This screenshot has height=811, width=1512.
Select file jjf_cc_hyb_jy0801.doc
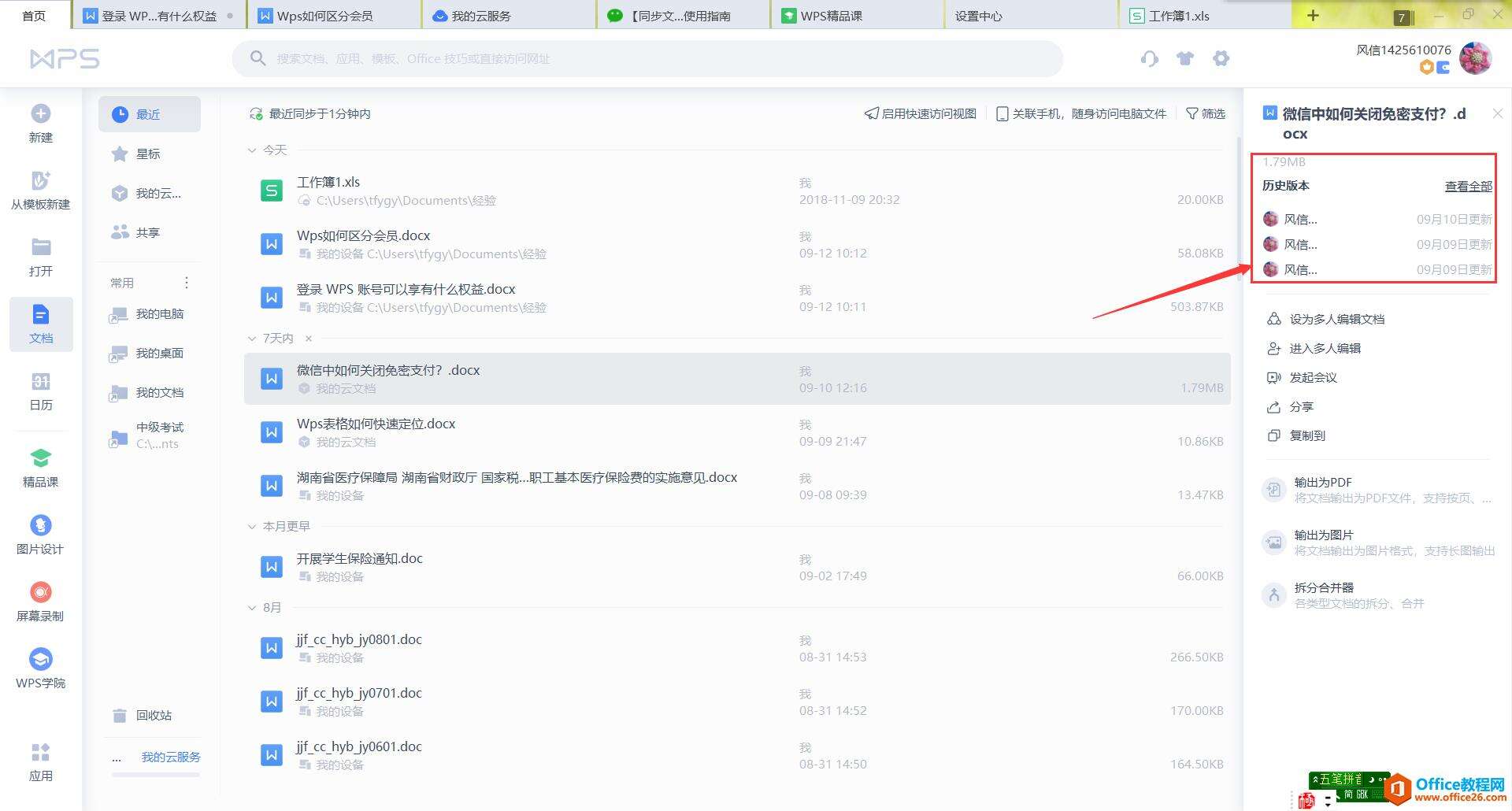(x=737, y=648)
